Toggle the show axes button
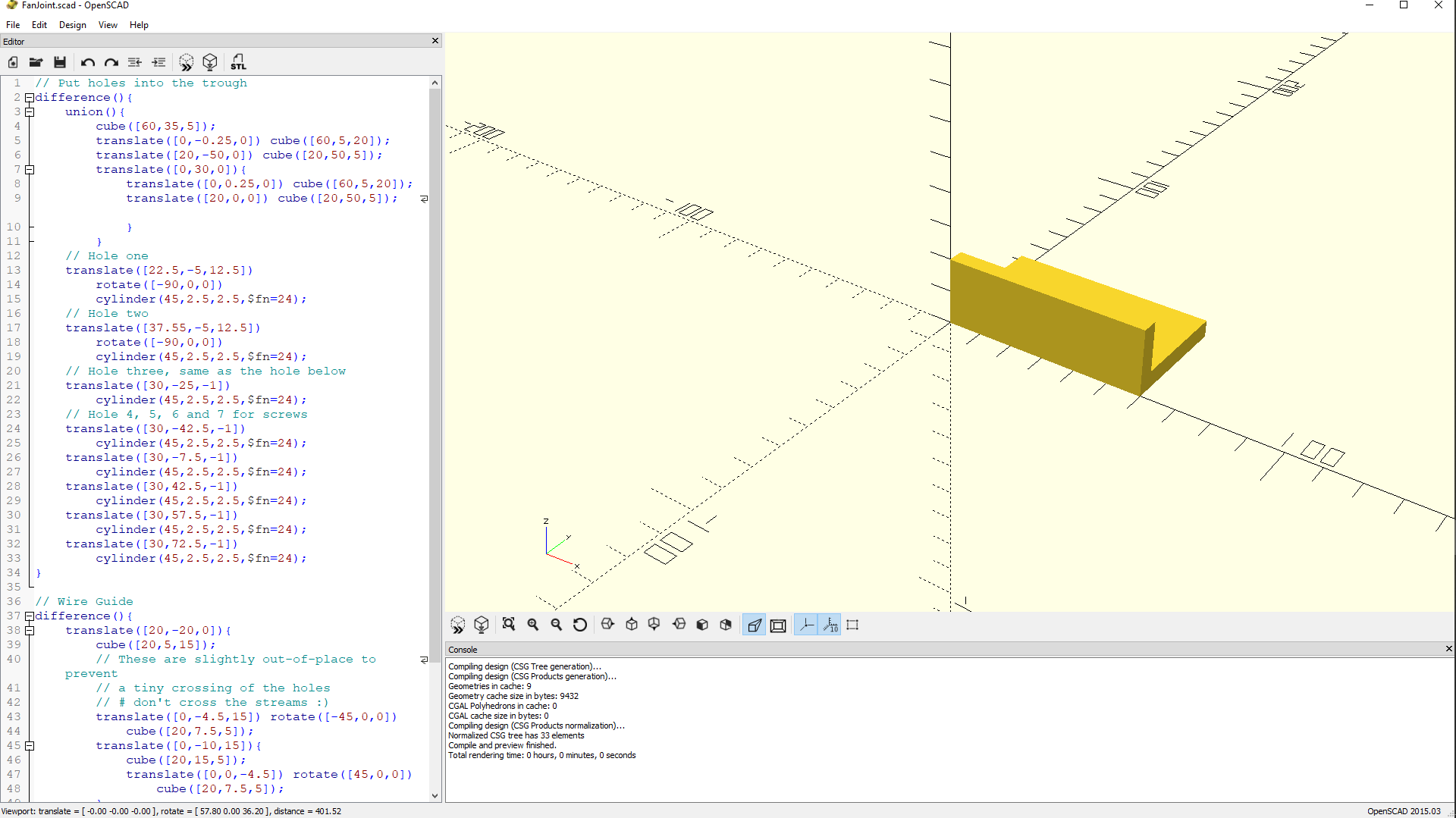The width and height of the screenshot is (1456, 818). (806, 625)
